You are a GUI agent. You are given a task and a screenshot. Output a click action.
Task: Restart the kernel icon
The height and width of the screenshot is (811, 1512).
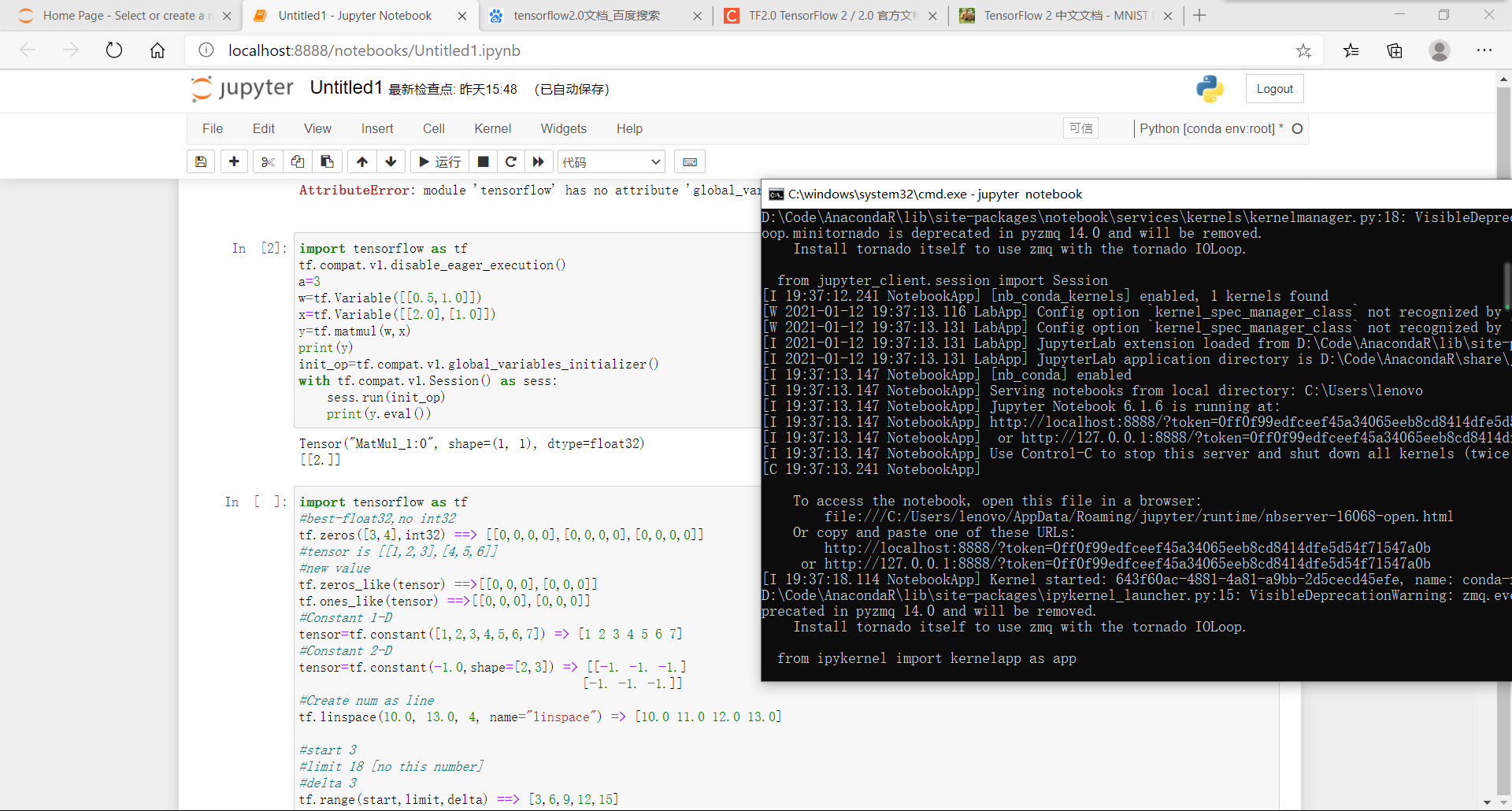click(x=511, y=162)
